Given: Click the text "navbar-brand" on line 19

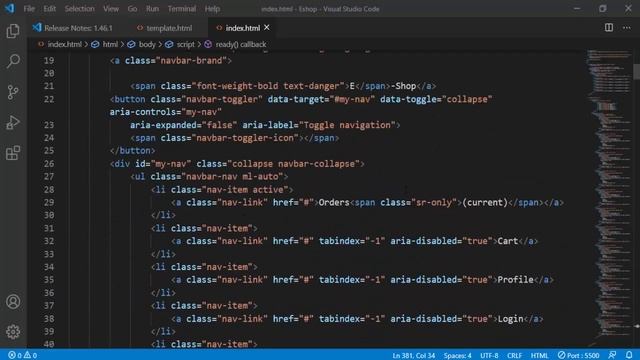Looking at the screenshot, I should [x=191, y=60].
